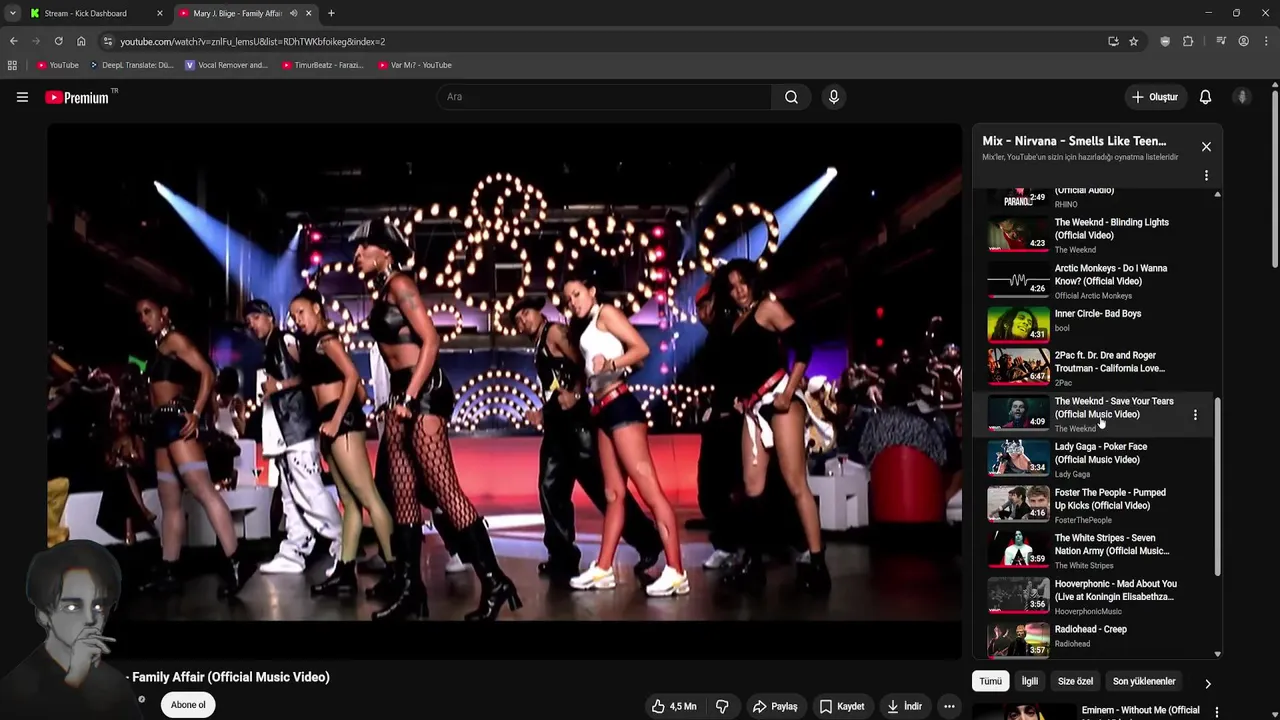The width and height of the screenshot is (1280, 720).
Task: Open the media controls icon in the browser toolbar
Action: (1221, 41)
